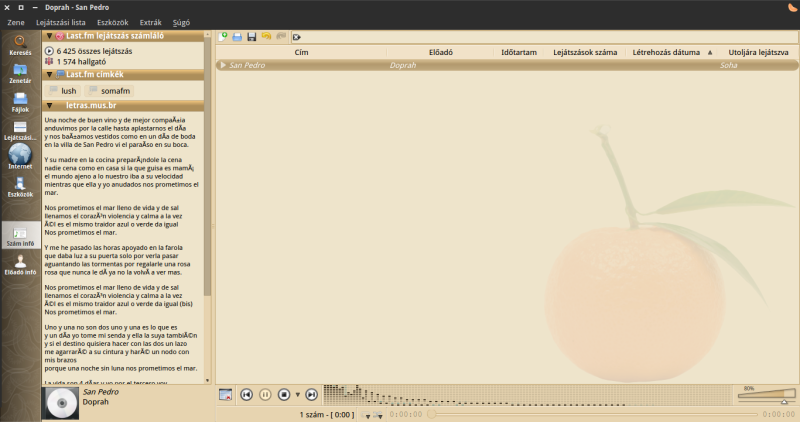Open the Fájlok files sidebar tab
The image size is (800, 422).
coord(20,102)
